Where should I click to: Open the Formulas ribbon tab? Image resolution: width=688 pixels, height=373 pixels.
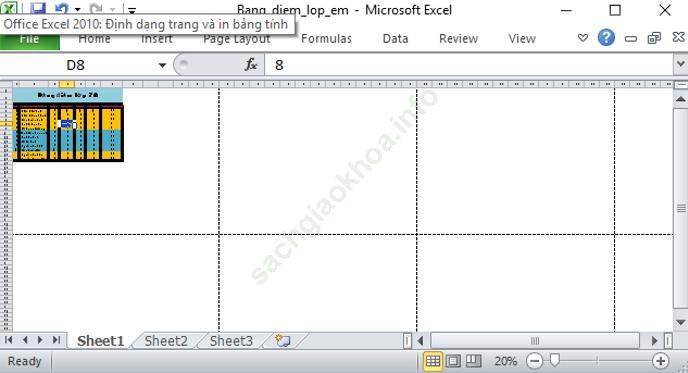pyautogui.click(x=326, y=39)
